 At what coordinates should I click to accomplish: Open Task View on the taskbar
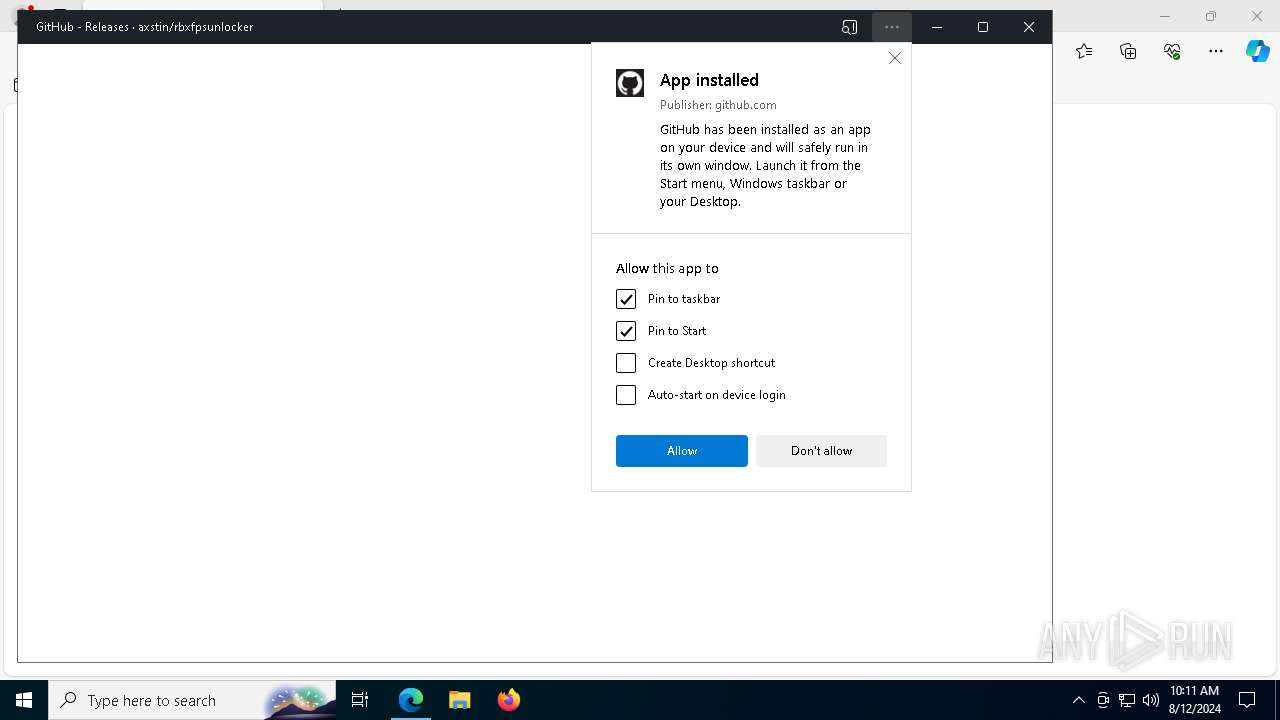(x=360, y=700)
